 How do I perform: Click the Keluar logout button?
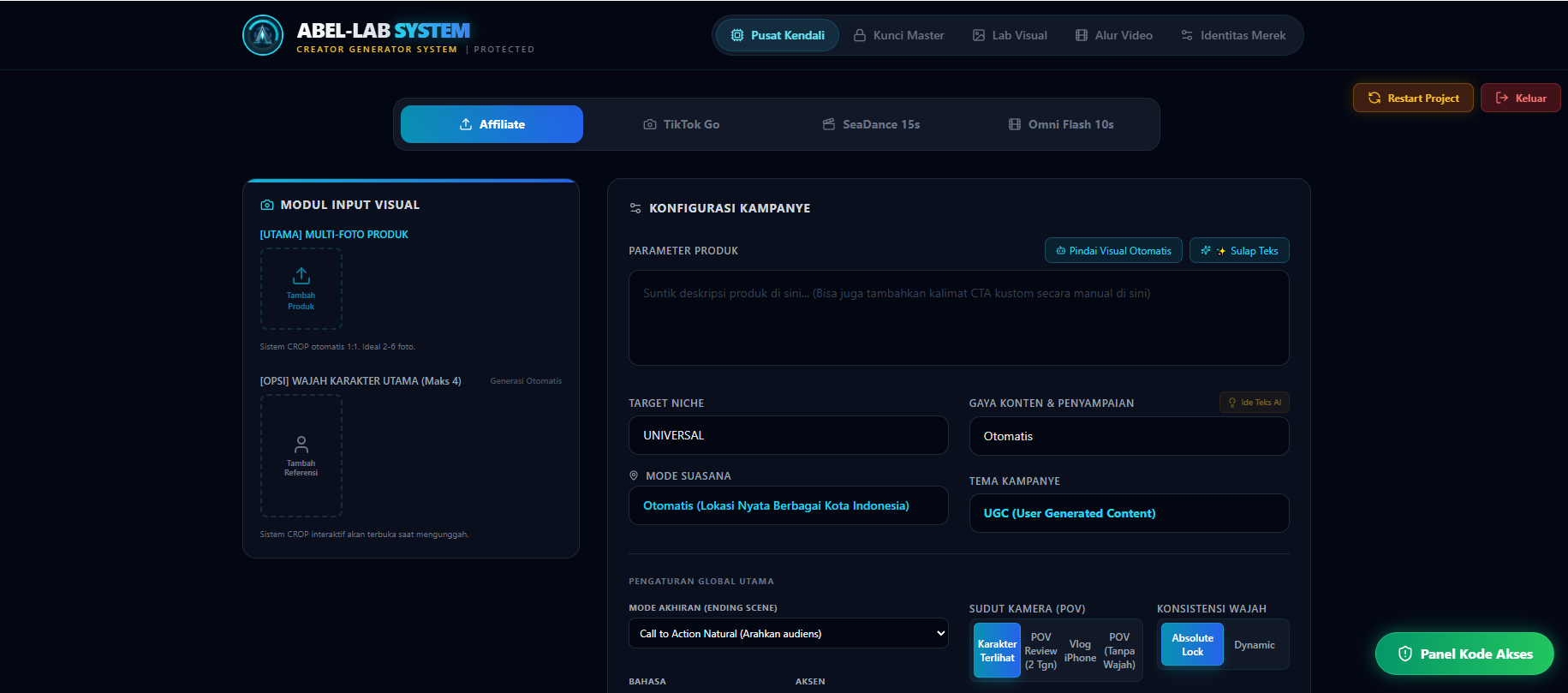click(x=1521, y=98)
